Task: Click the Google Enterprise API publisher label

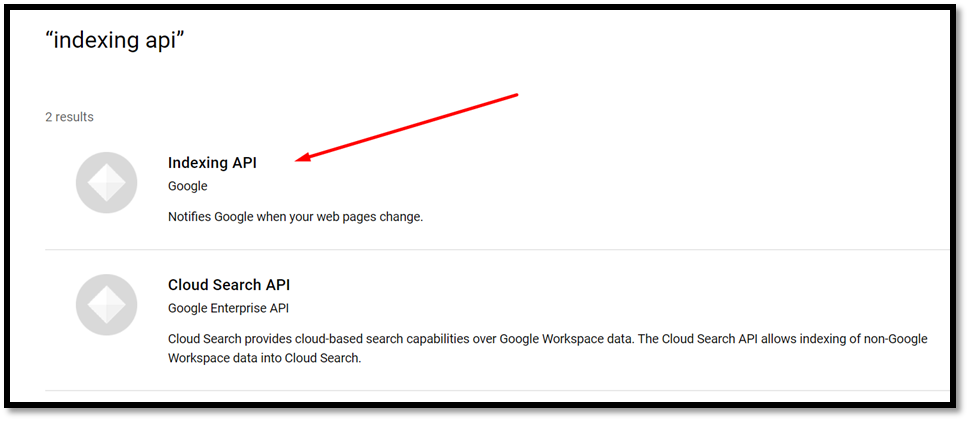Action: [228, 308]
